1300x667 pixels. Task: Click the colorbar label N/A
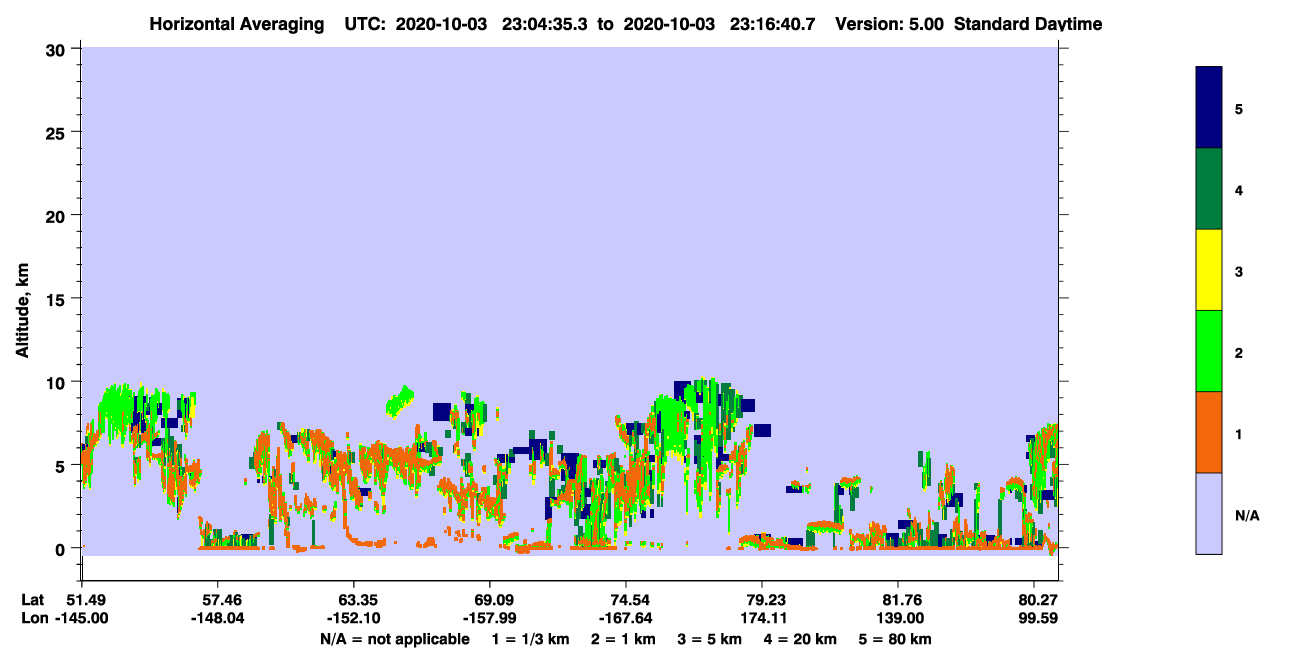click(x=1246, y=515)
